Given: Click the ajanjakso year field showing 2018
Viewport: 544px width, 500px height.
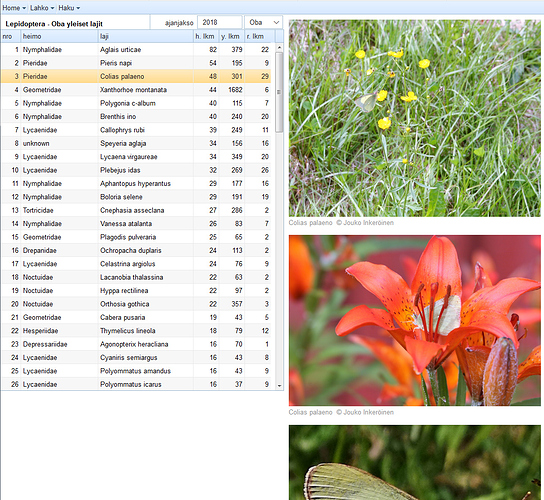Looking at the screenshot, I should (220, 22).
